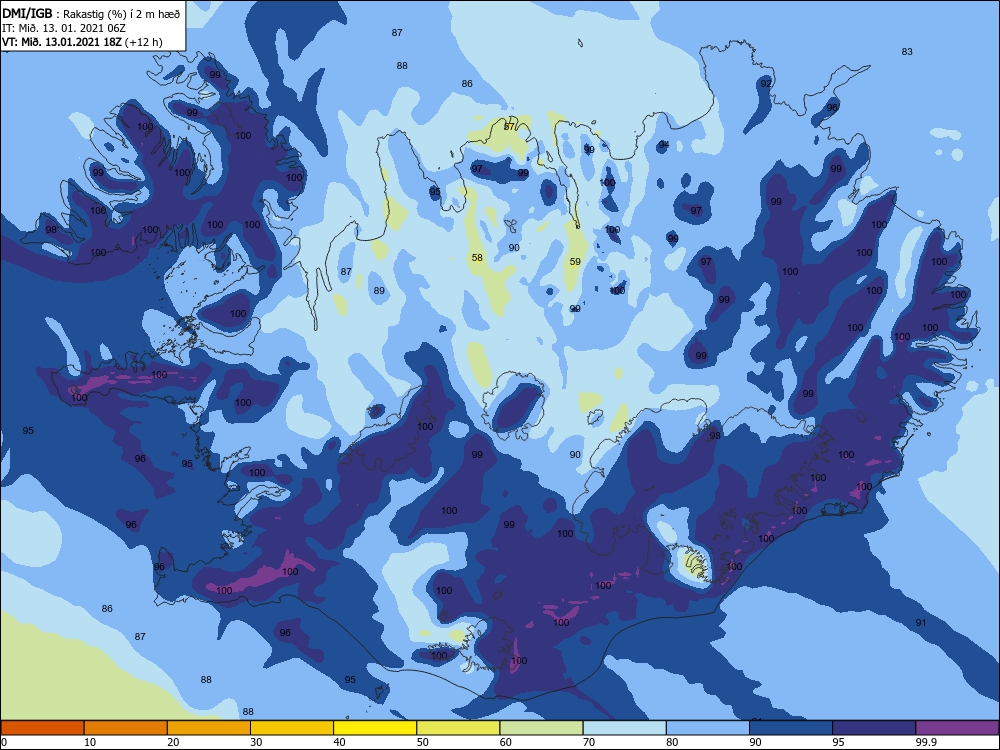Click the '70' legend tick label
This screenshot has height=750, width=1000.
(589, 742)
